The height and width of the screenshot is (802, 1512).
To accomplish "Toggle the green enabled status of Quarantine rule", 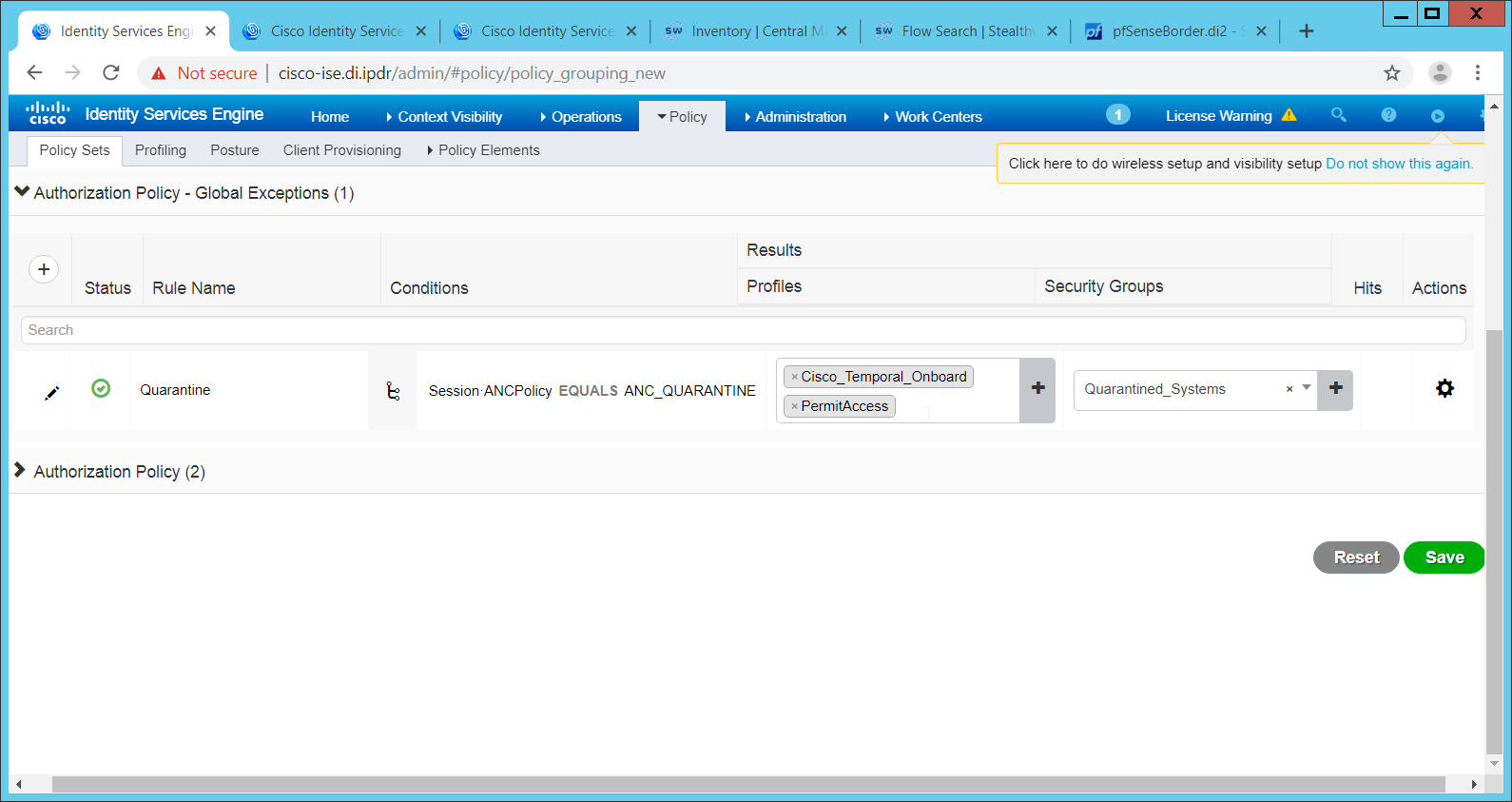I will [101, 388].
